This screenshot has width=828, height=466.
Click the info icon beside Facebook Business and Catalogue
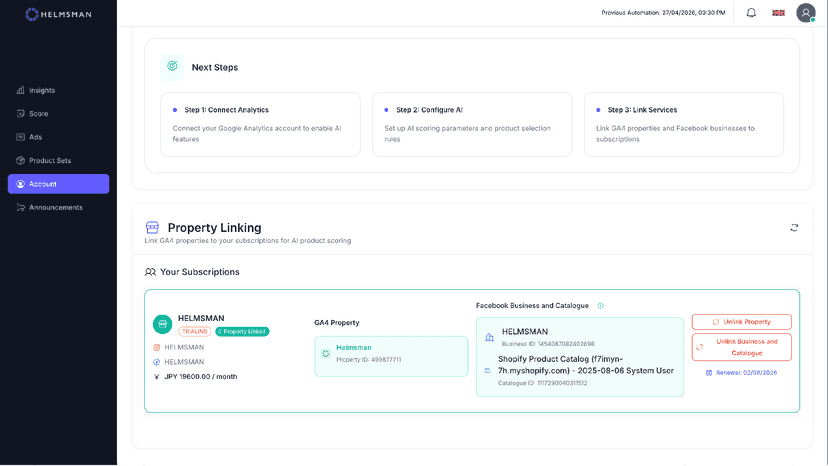pyautogui.click(x=600, y=306)
